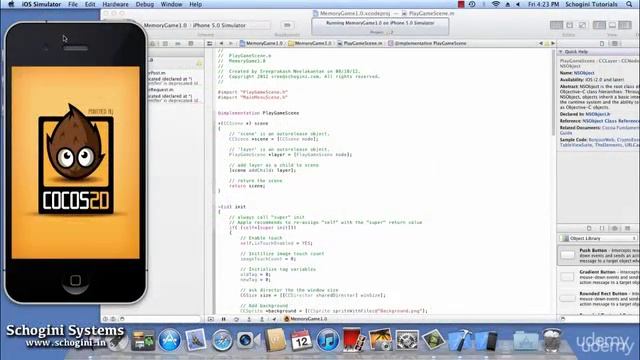
Task: Open Safari from the Dock
Action: (222, 341)
